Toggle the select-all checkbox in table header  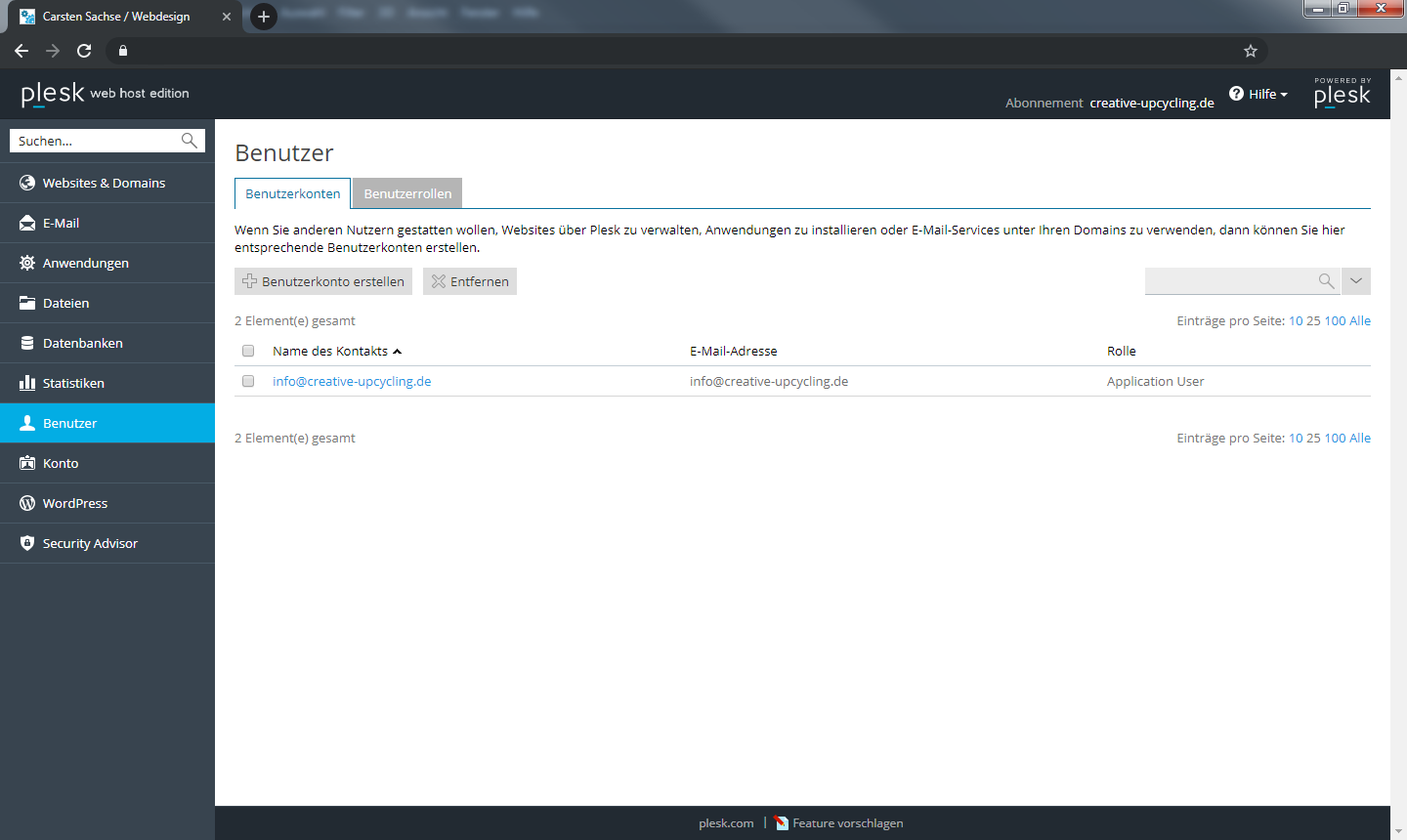click(x=248, y=351)
